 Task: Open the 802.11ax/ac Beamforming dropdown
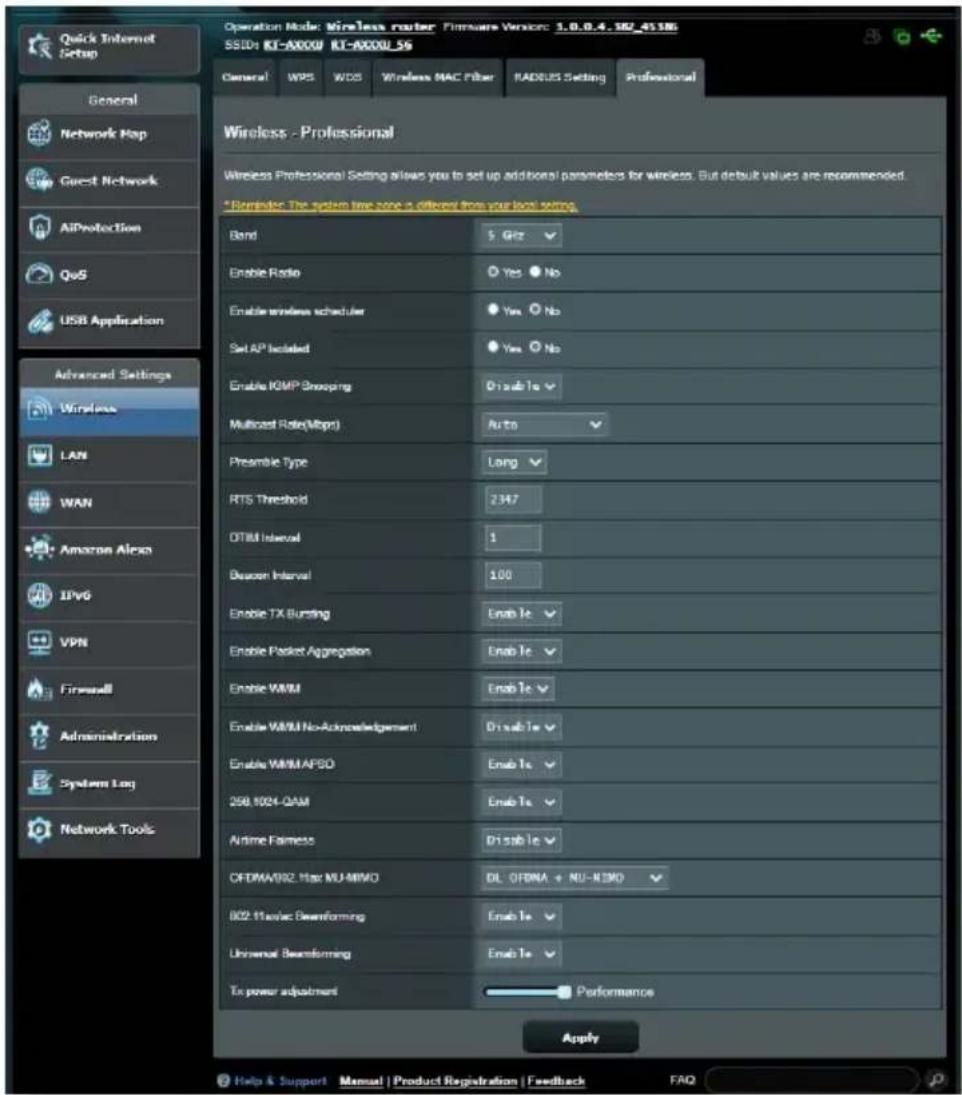[x=521, y=916]
